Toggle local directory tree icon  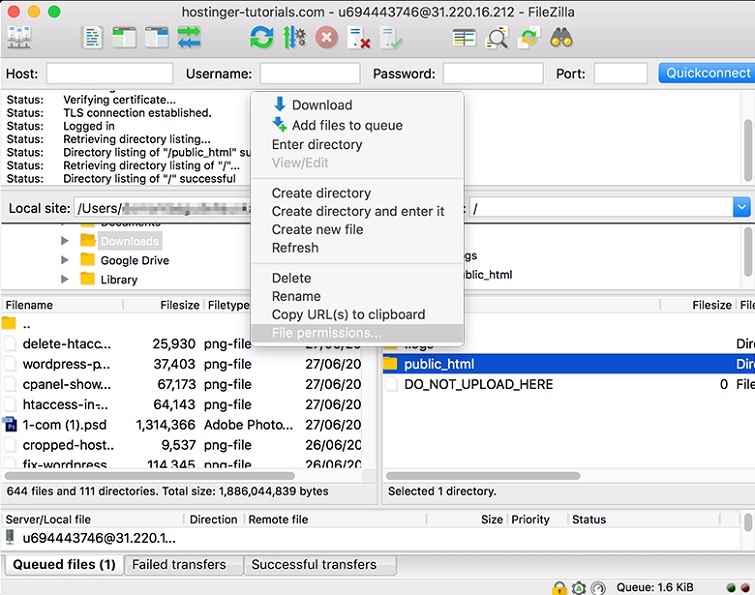pyautogui.click(x=124, y=38)
